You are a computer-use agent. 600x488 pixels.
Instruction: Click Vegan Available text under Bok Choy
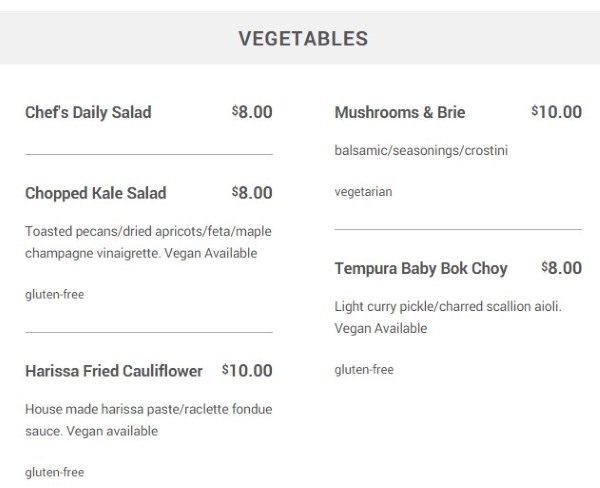point(381,328)
